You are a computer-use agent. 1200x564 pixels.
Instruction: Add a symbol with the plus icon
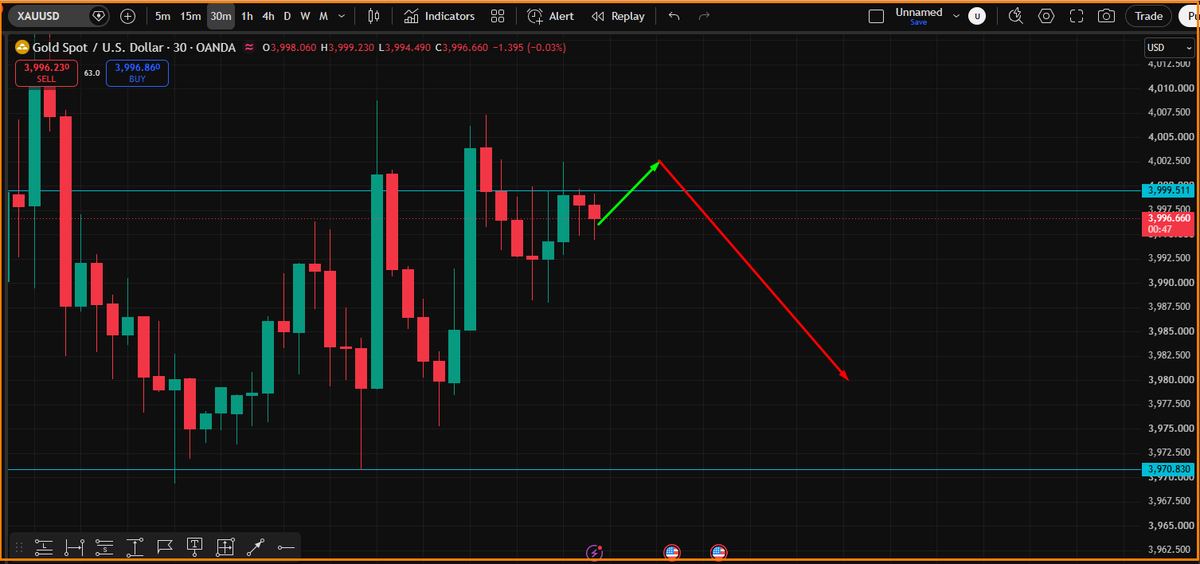click(128, 16)
